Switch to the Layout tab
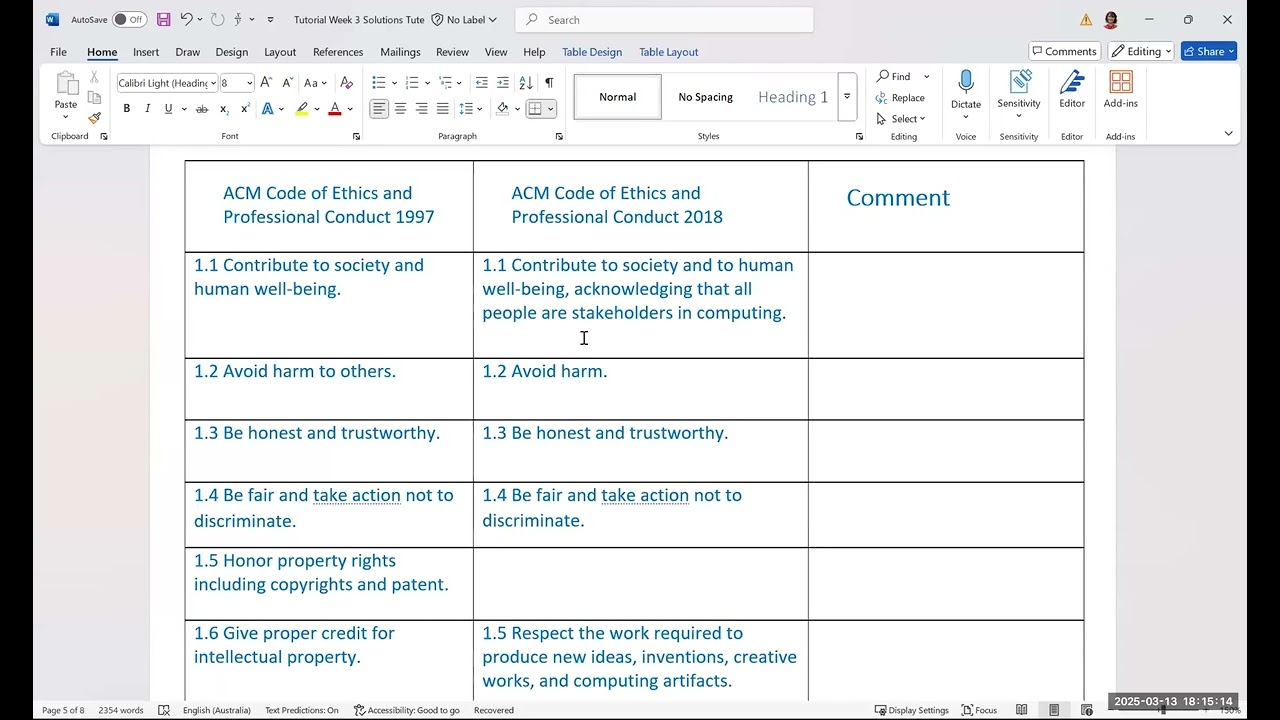The image size is (1280, 720). (x=280, y=52)
